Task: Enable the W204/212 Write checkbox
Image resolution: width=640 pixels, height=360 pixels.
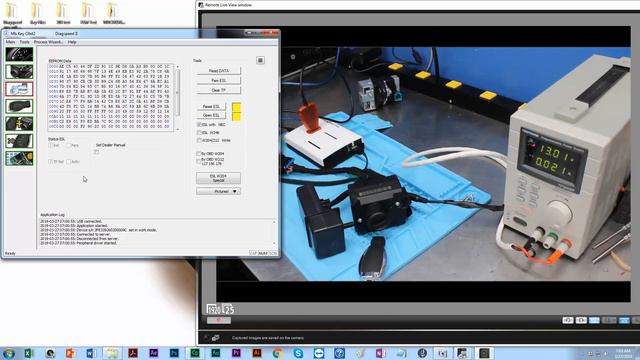Action: (x=199, y=140)
